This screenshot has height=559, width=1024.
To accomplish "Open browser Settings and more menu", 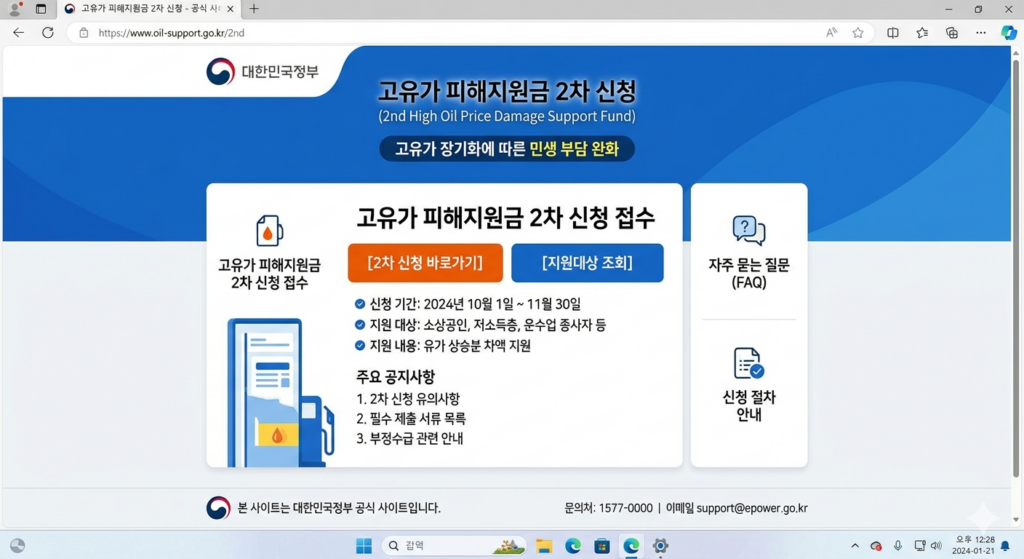I will [981, 33].
